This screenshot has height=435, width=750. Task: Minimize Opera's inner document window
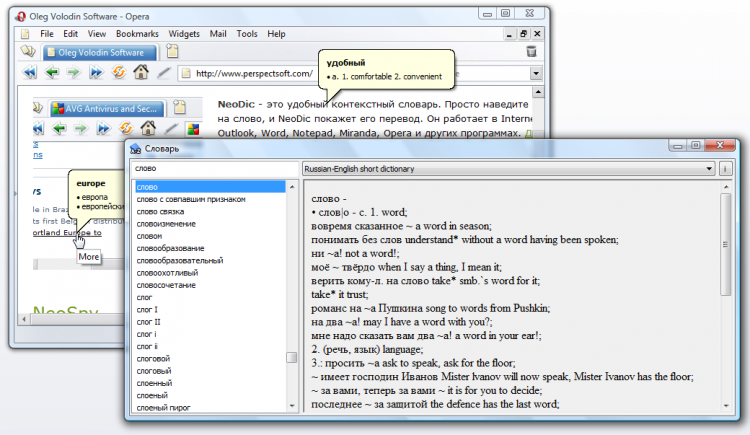pos(509,34)
